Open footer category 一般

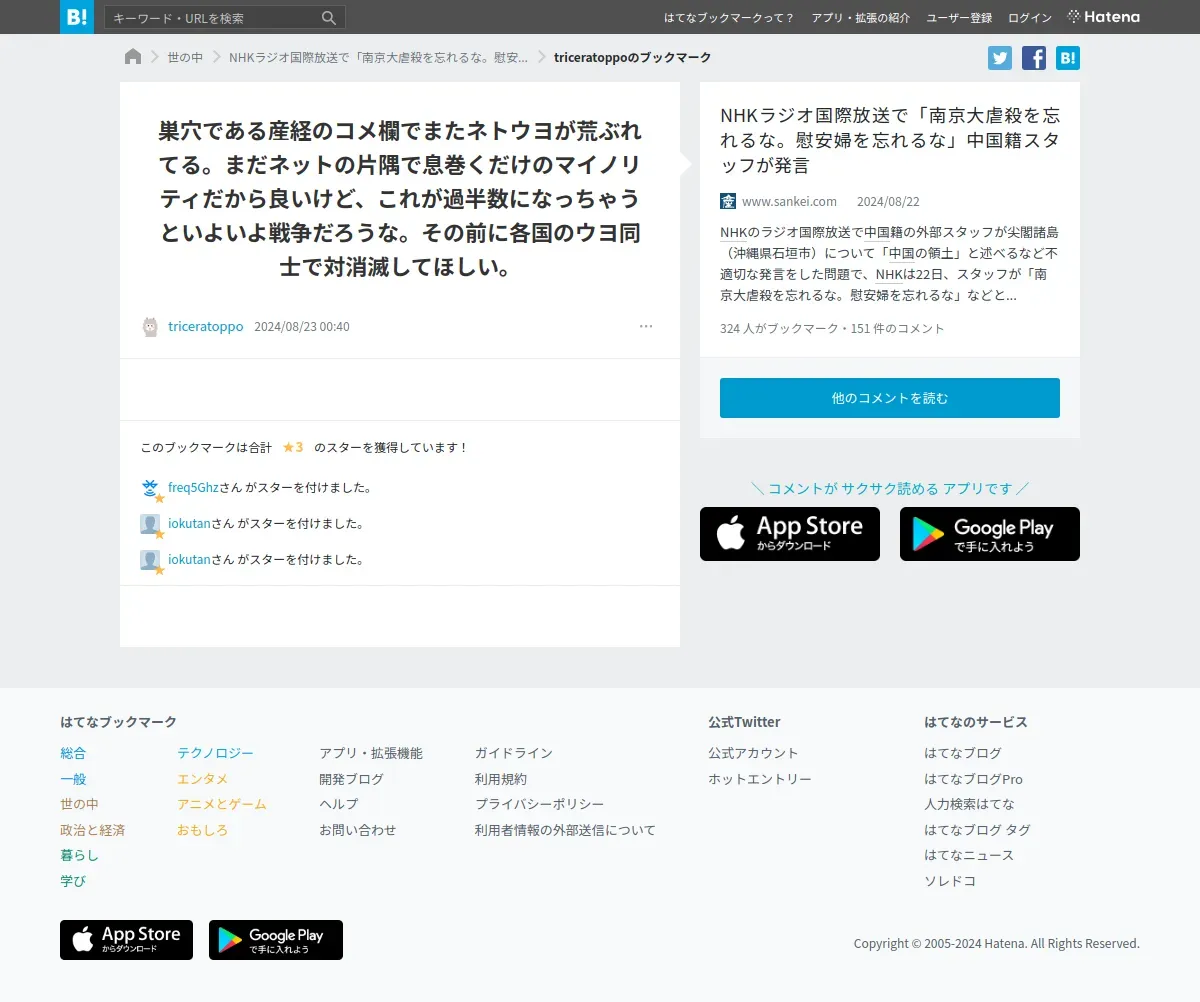73,779
